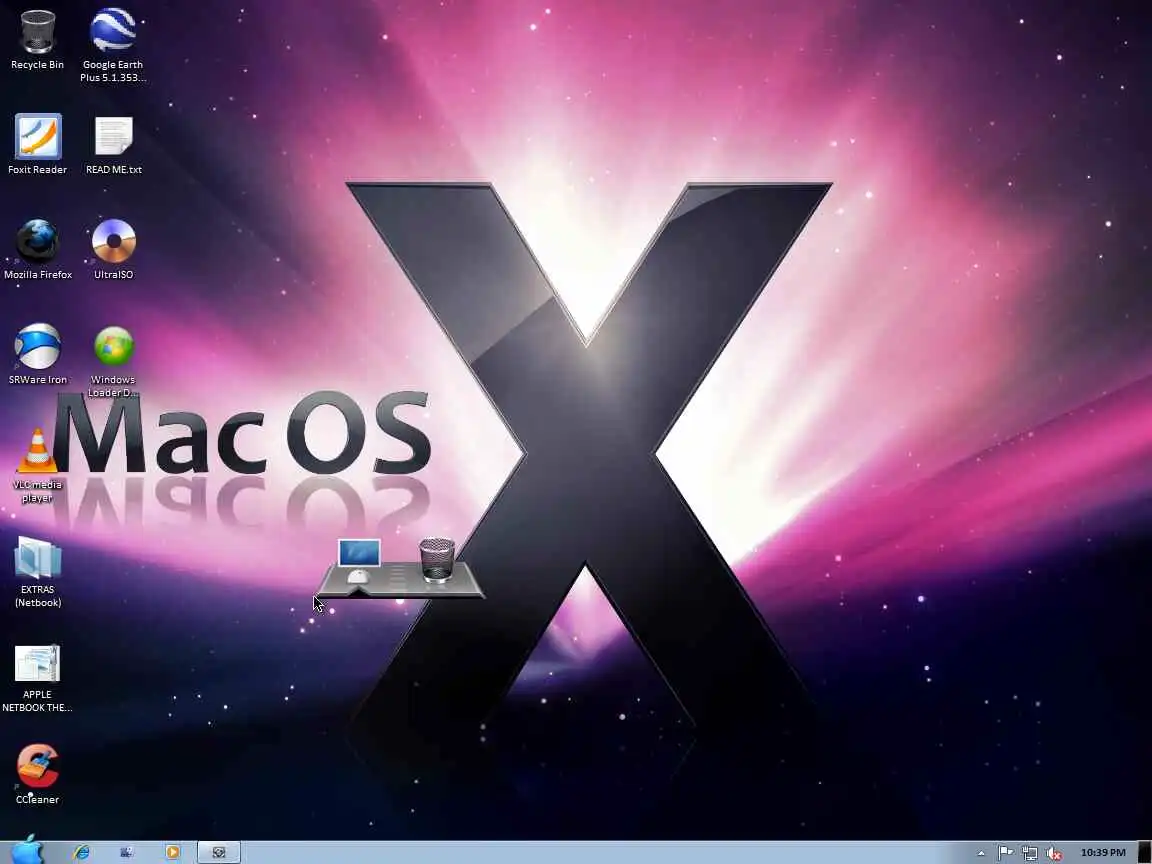Click the computer icon in the floating dock
The width and height of the screenshot is (1152, 864).
(x=359, y=561)
